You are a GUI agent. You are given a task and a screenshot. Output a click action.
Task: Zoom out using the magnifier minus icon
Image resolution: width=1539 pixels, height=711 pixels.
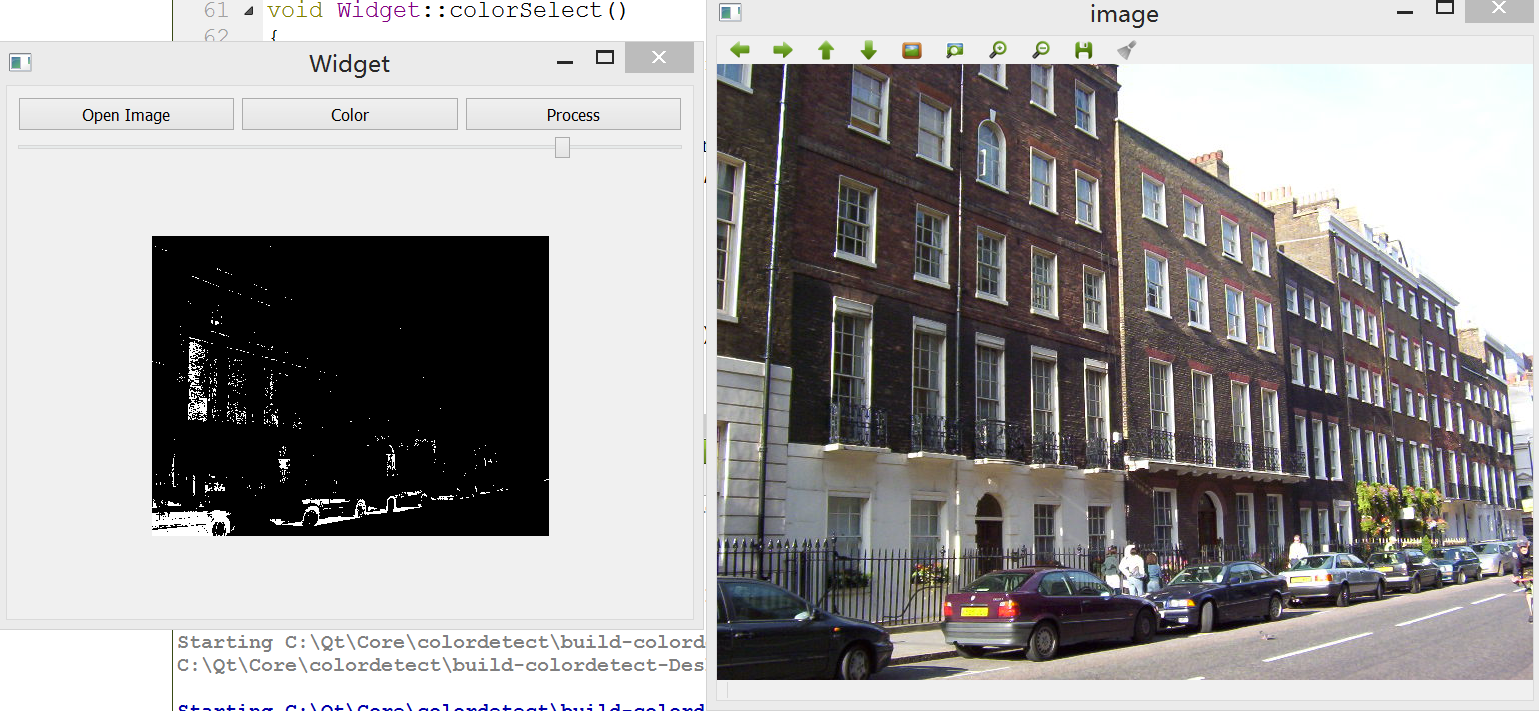click(1041, 50)
